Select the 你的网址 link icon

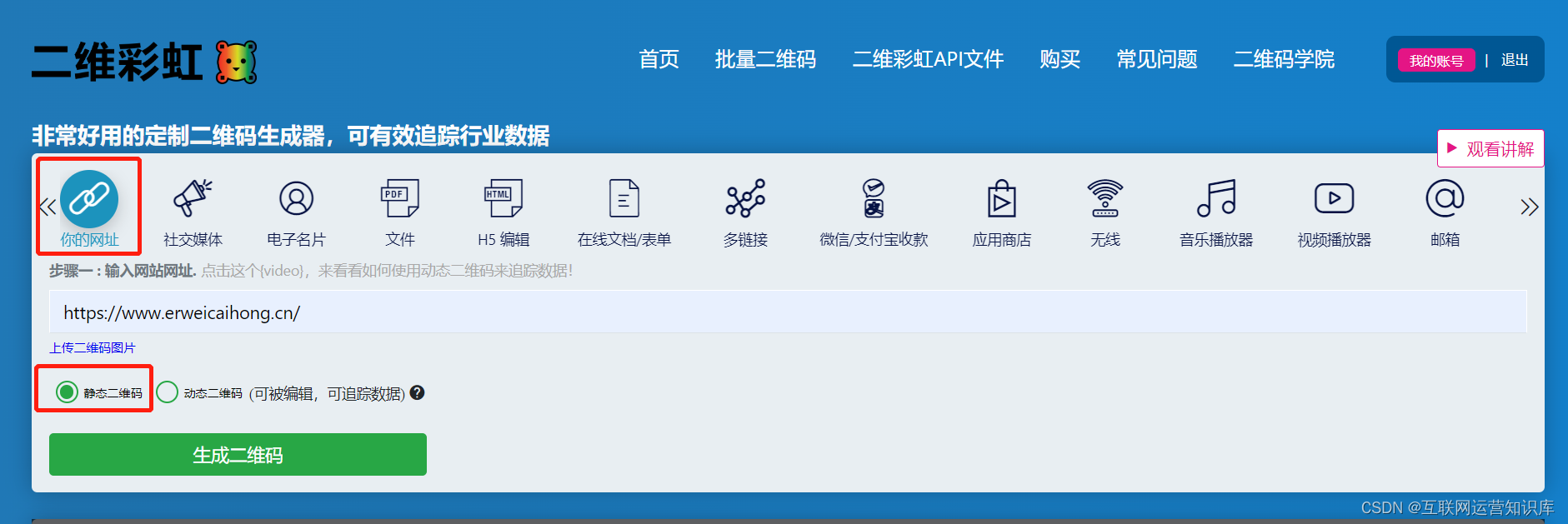[89, 199]
